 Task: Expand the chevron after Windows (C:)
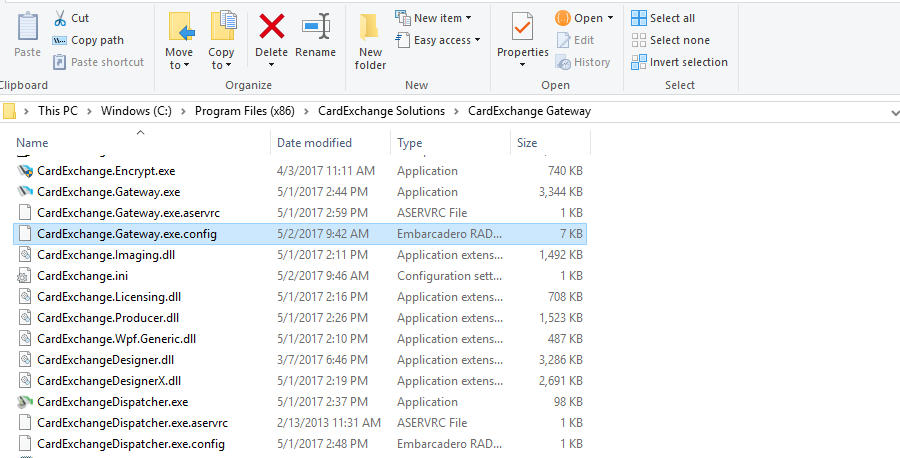coord(184,111)
